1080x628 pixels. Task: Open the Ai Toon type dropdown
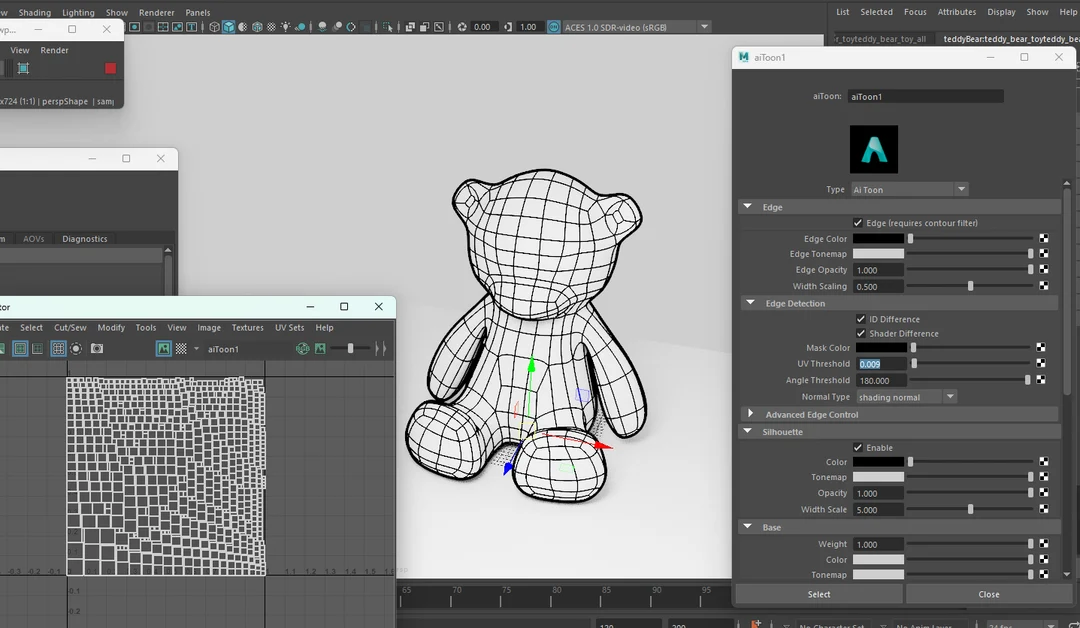point(960,189)
